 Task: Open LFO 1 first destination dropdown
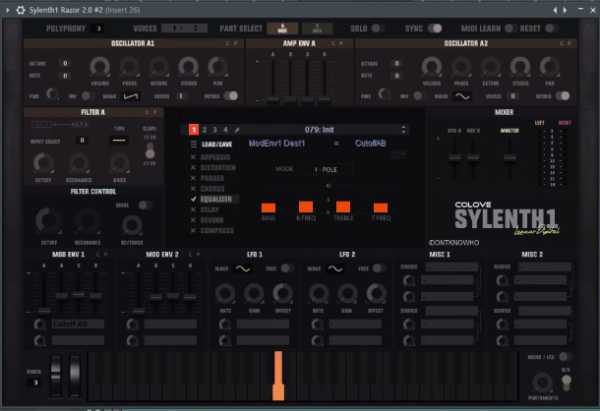point(263,325)
